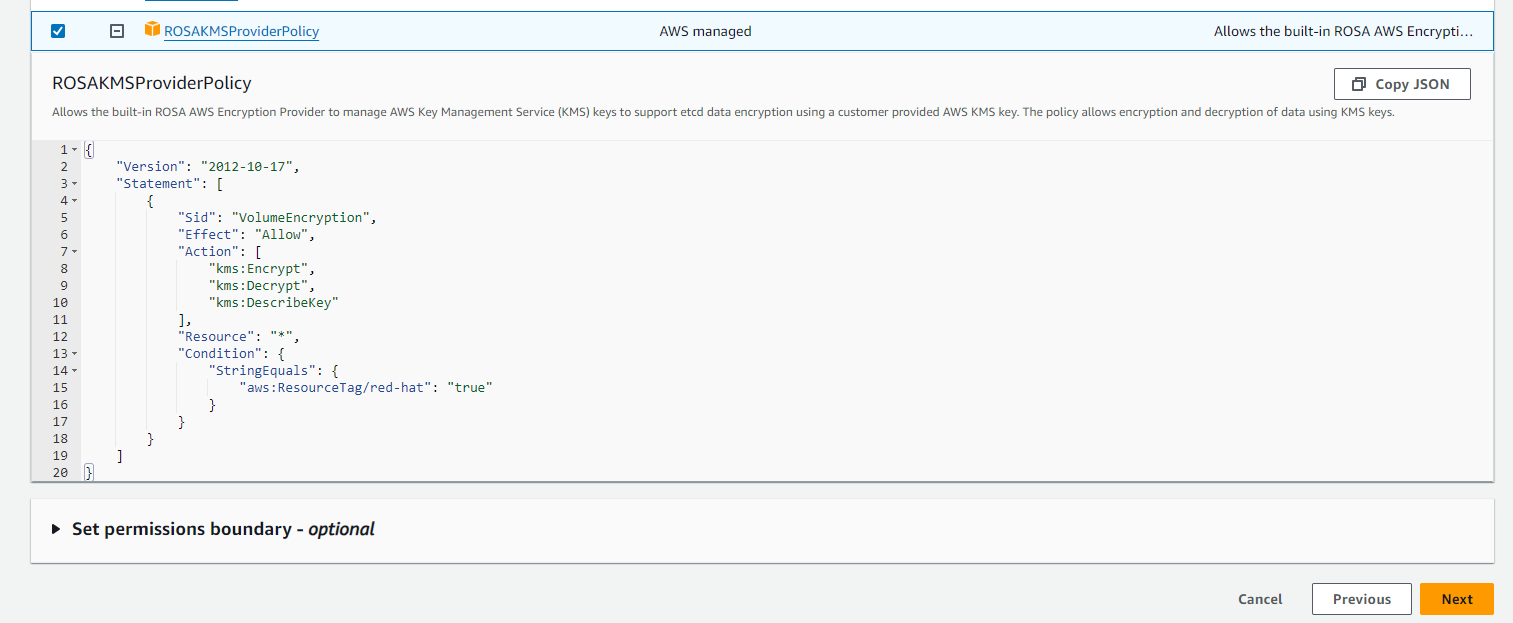Click line number 20 in editor gutter
Viewport: 1513px width, 623px height.
(60, 473)
